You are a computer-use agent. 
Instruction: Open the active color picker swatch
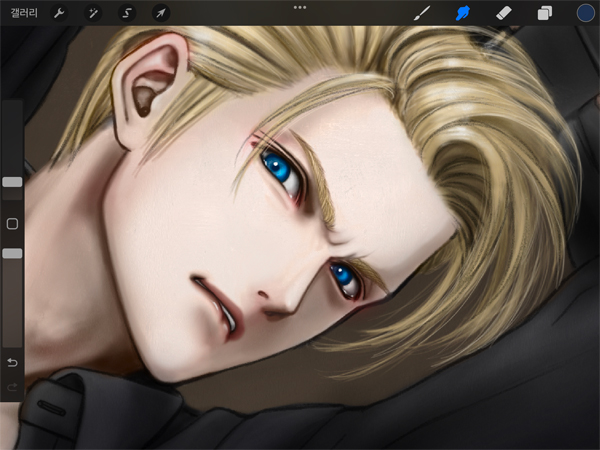click(x=585, y=13)
